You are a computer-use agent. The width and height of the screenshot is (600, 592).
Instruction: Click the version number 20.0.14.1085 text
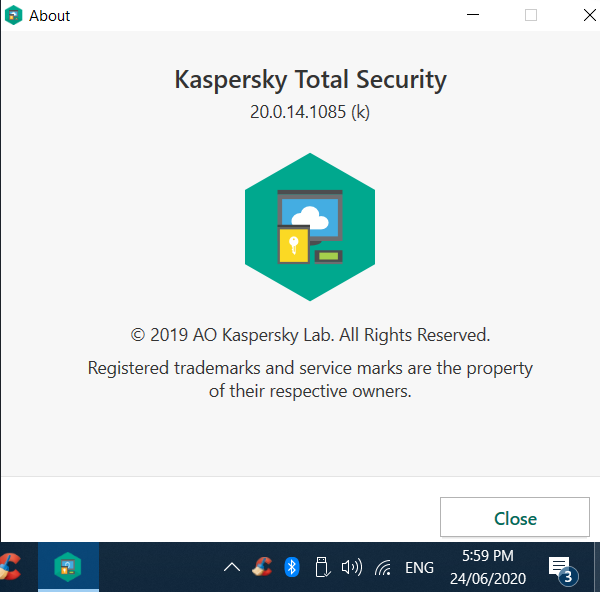pyautogui.click(x=310, y=112)
